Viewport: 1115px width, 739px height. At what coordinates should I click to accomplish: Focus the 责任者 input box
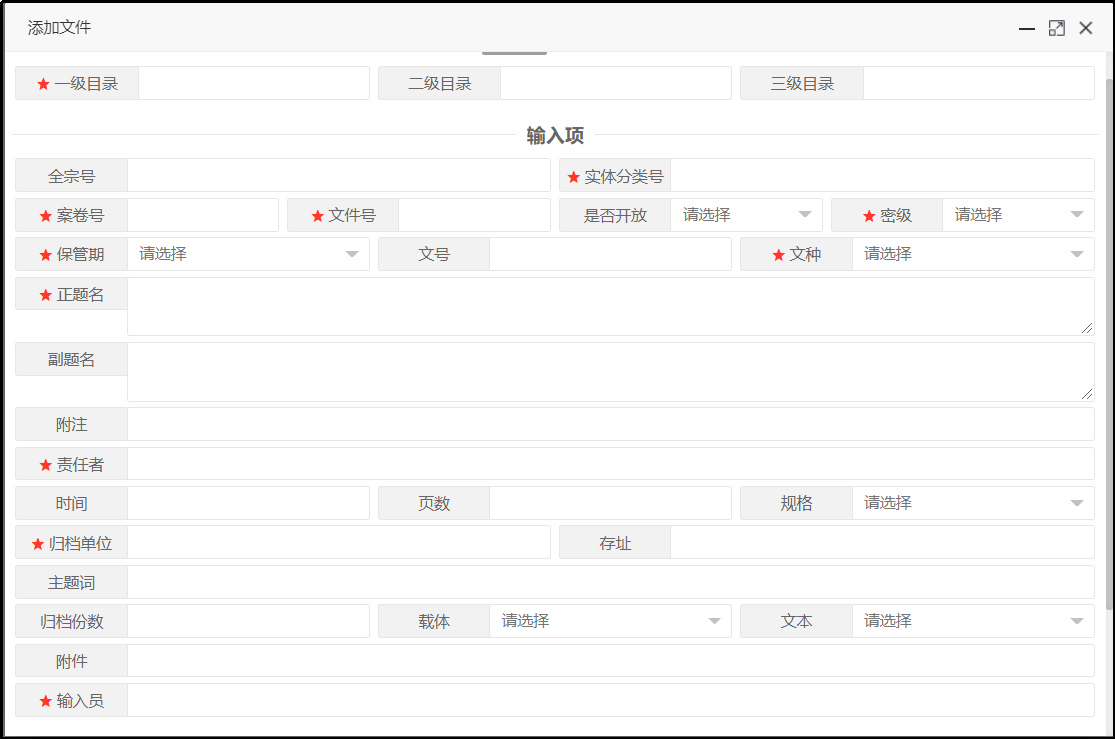click(x=610, y=464)
